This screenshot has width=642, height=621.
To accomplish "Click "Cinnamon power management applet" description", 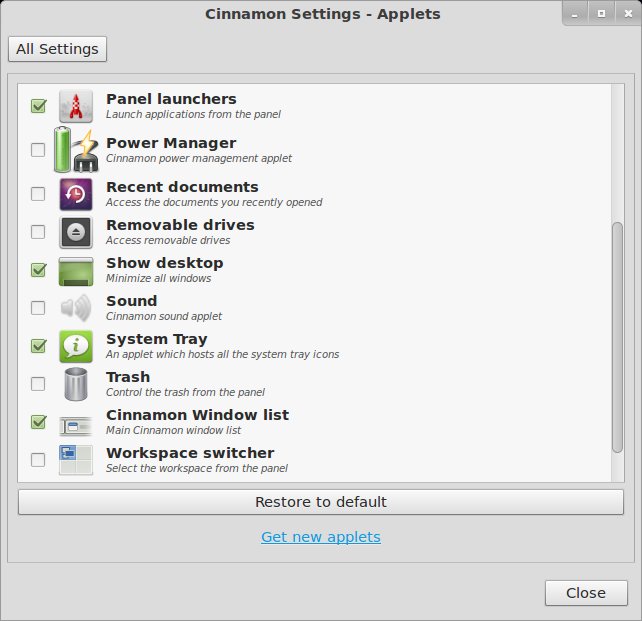I will 199,158.
